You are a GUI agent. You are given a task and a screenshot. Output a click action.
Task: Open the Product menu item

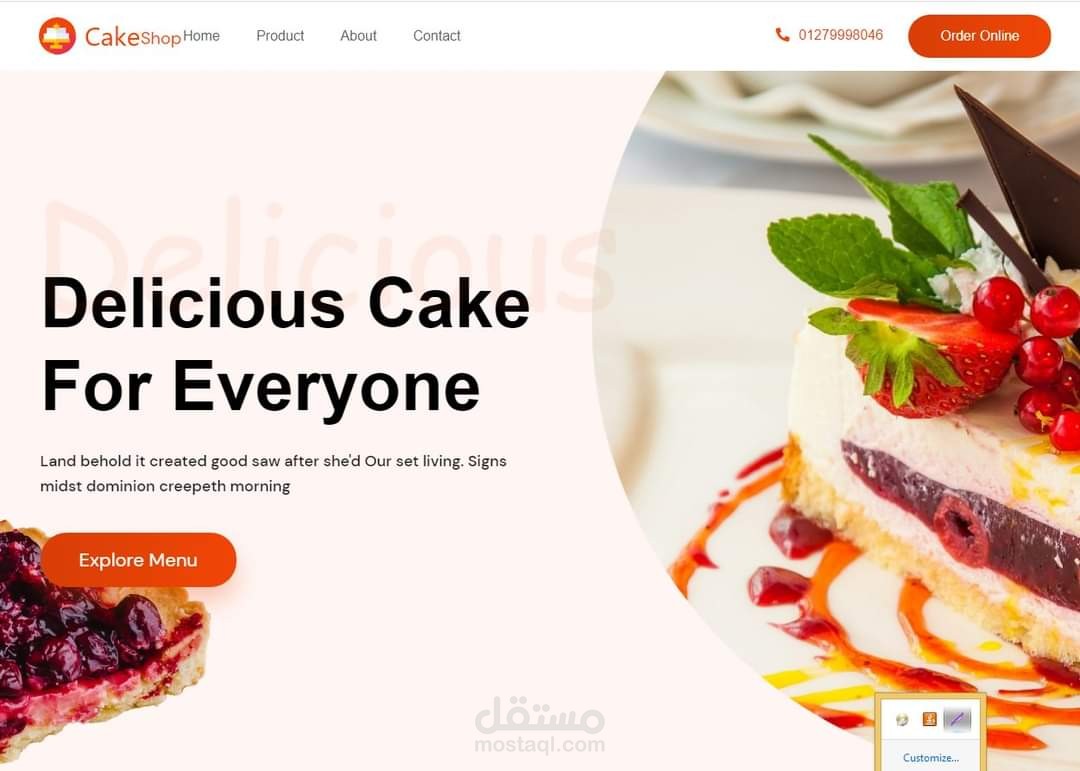[x=280, y=36]
